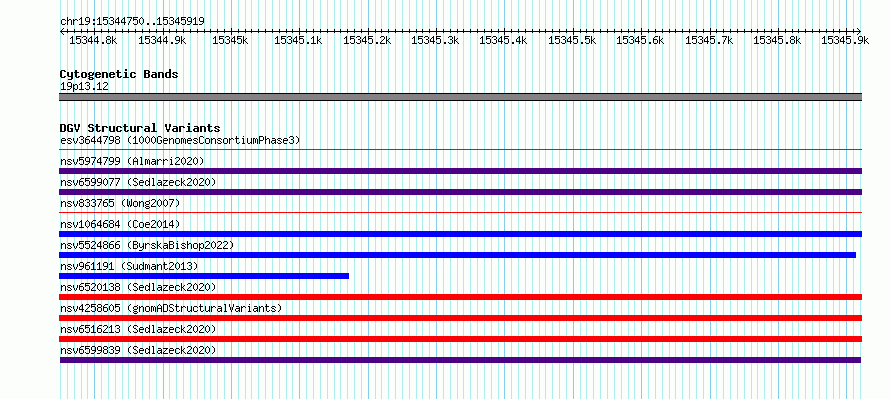Open nsv6516213 (Sedlazeck2020) variant label

[138, 329]
